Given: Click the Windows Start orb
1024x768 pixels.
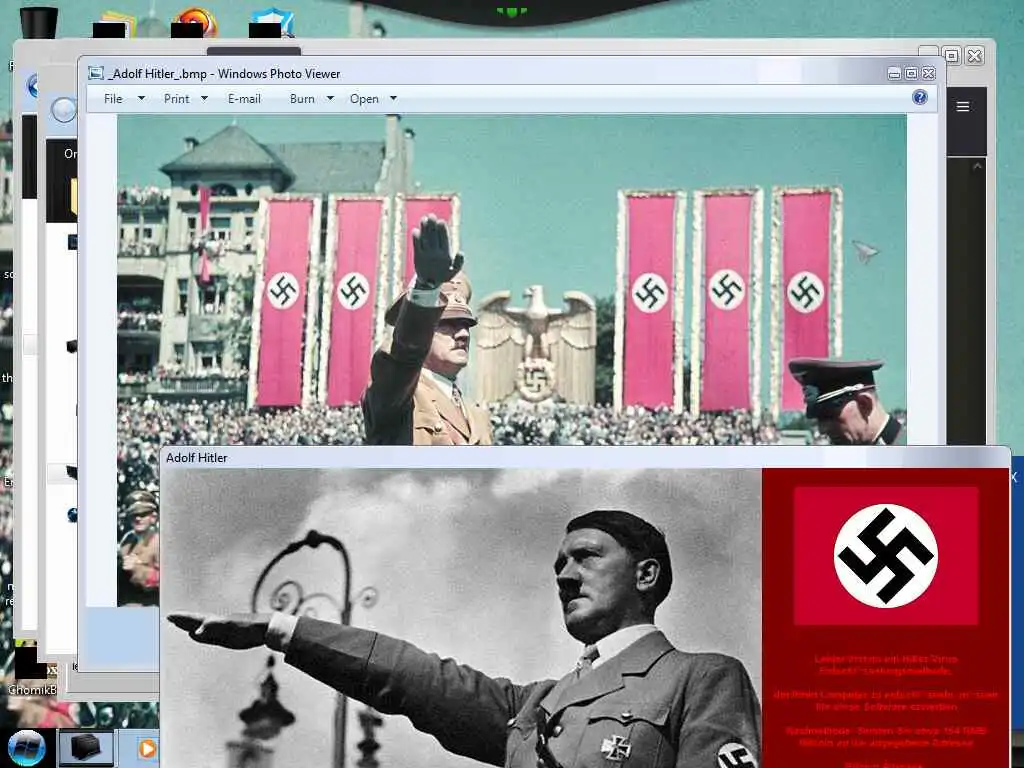Looking at the screenshot, I should [x=27, y=748].
